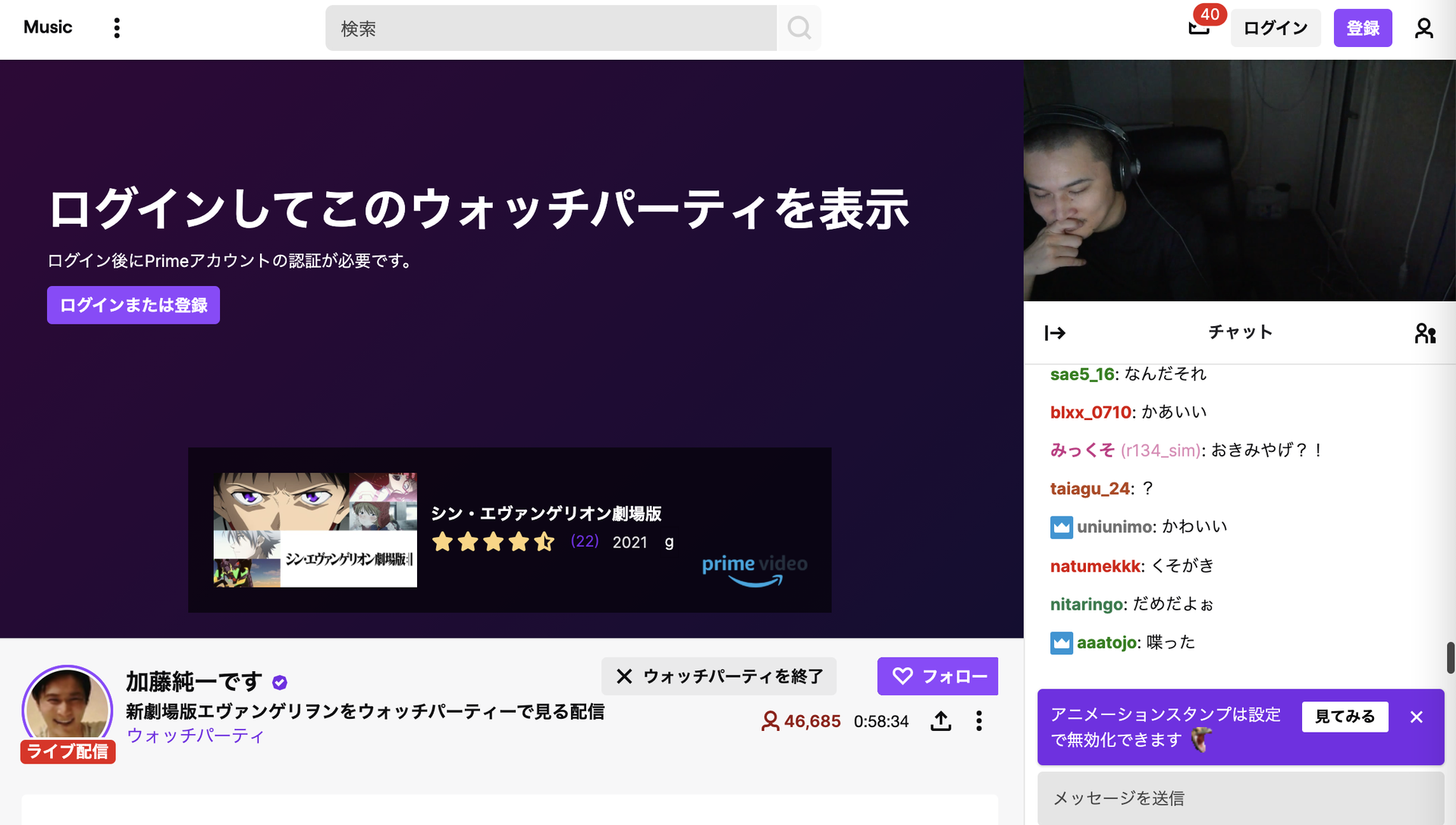This screenshot has height=825, width=1456.
Task: Click the チャット header label
Action: tap(1240, 332)
